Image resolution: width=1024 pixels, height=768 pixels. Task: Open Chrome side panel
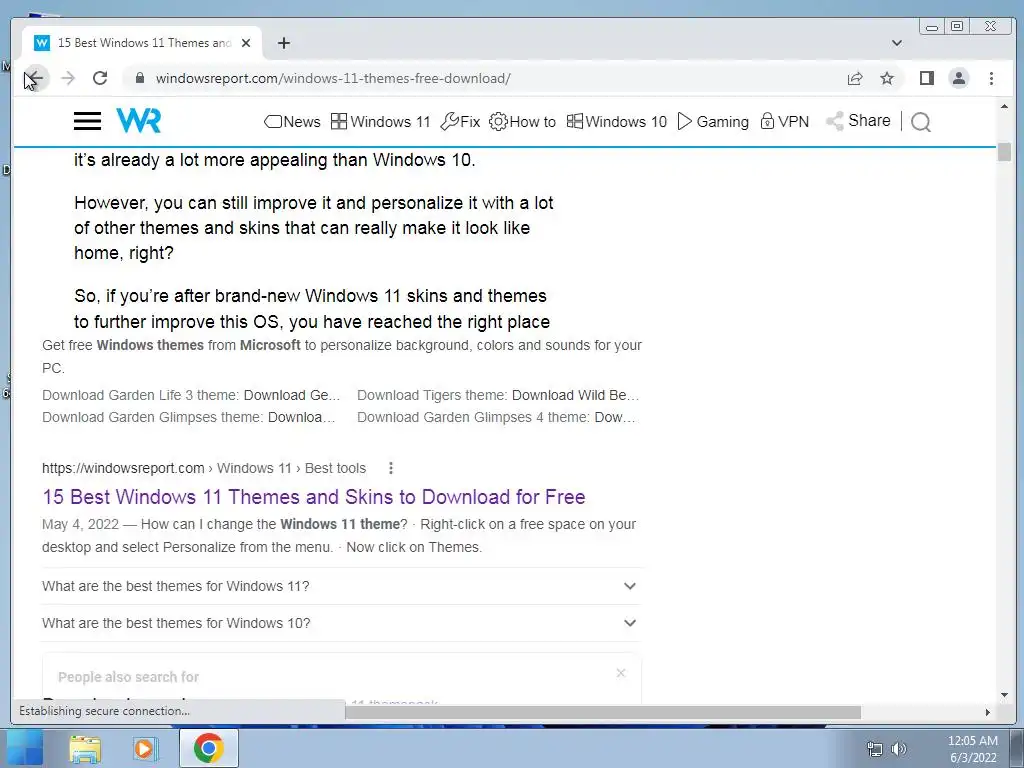pos(926,78)
